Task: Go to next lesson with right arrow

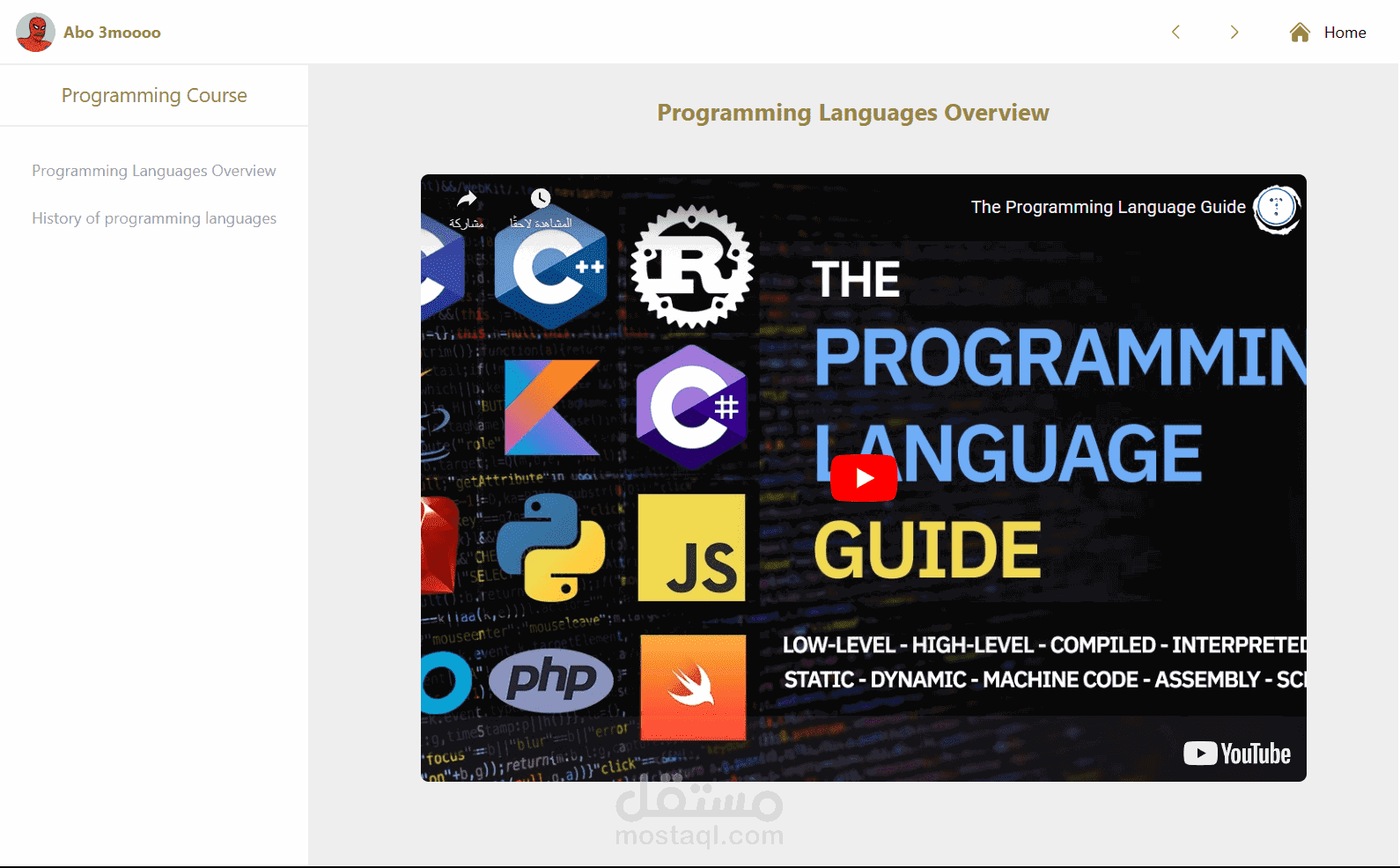Action: (x=1234, y=32)
